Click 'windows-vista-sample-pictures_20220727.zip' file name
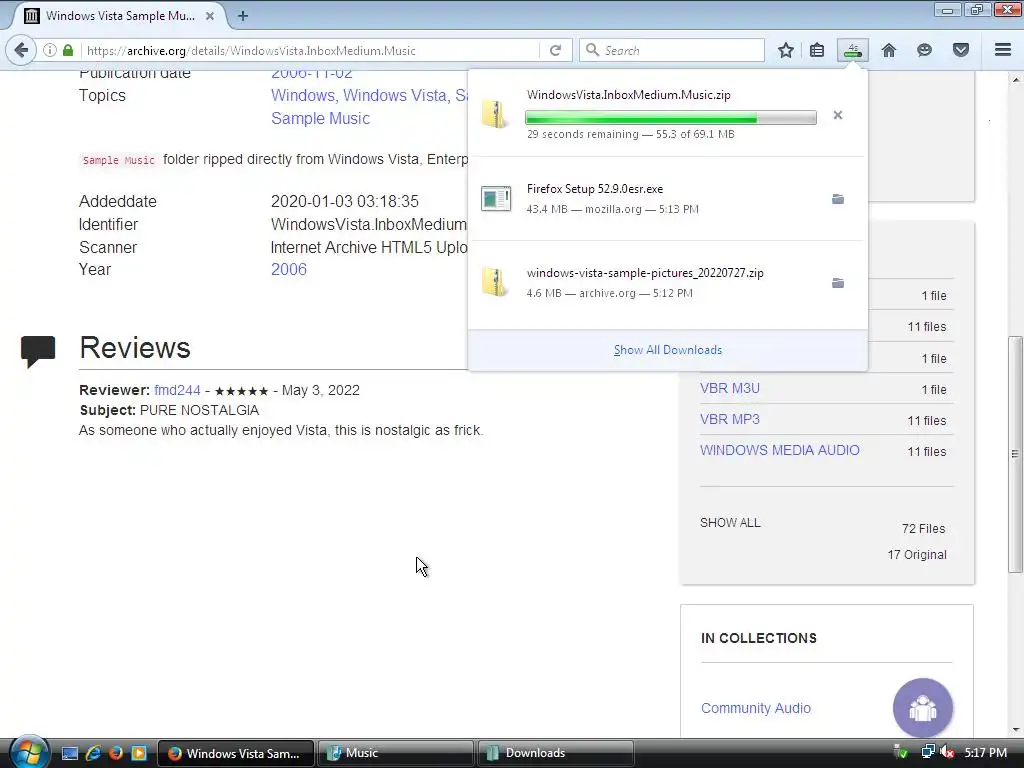This screenshot has height=768, width=1024. 645,273
